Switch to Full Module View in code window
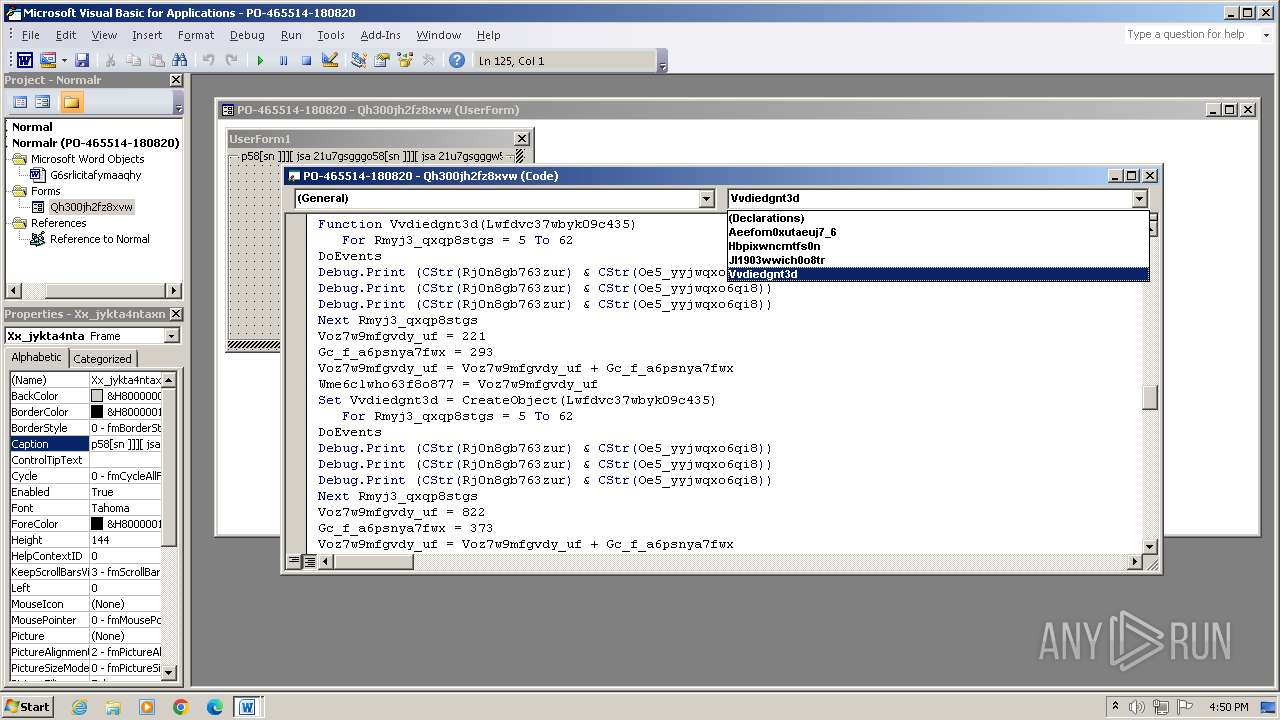Image resolution: width=1280 pixels, height=720 pixels. pyautogui.click(x=310, y=562)
